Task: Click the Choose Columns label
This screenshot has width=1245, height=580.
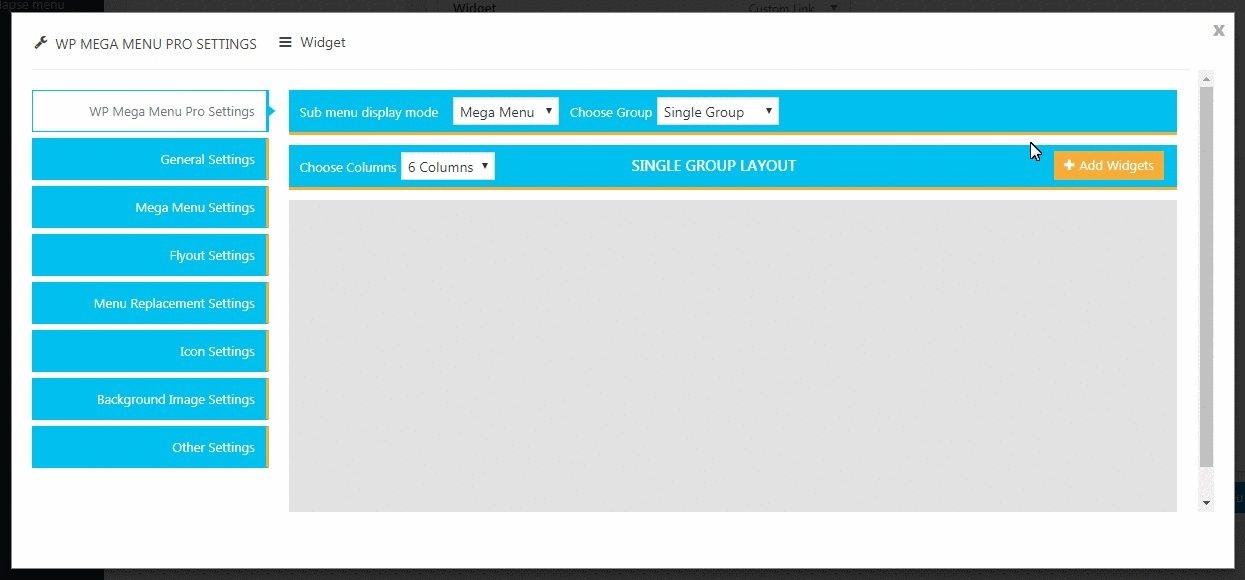Action: pyautogui.click(x=348, y=167)
